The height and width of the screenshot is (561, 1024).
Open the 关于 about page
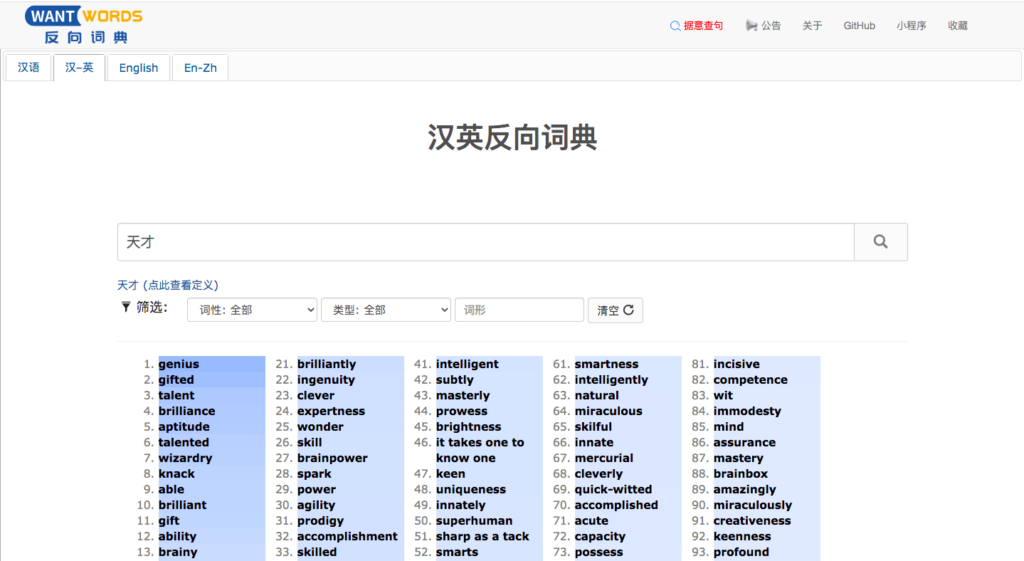[812, 26]
